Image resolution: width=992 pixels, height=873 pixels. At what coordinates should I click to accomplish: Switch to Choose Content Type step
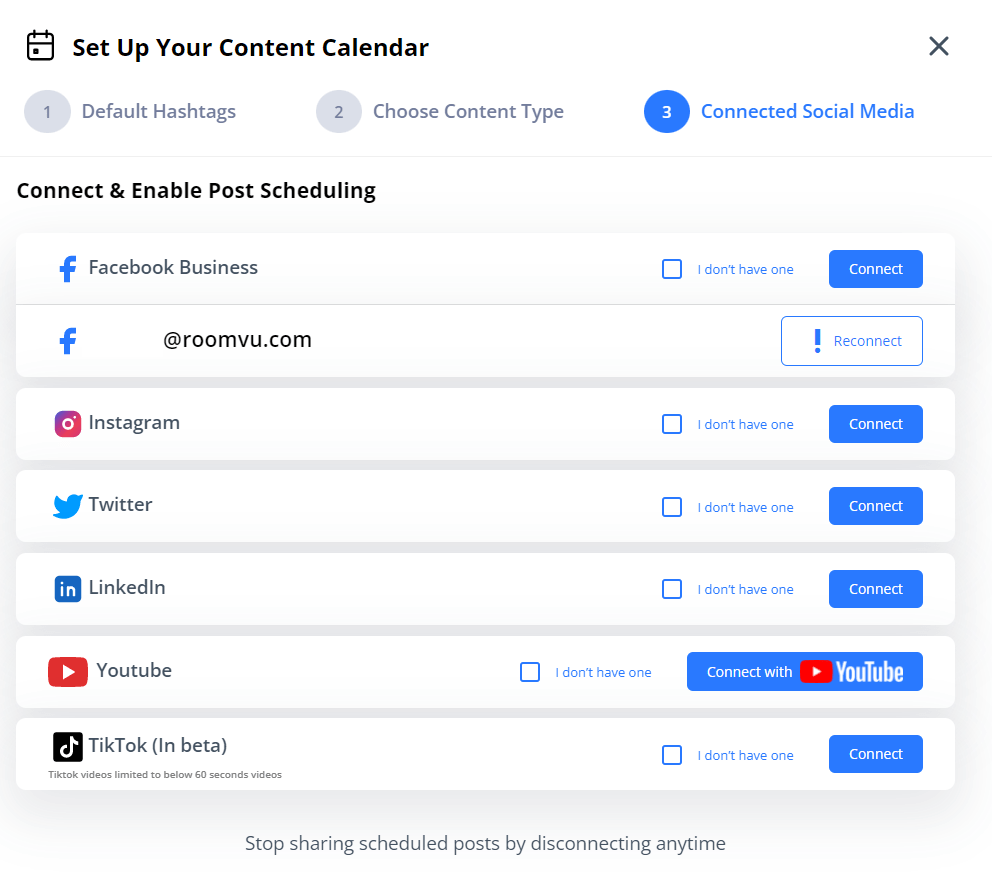tap(467, 112)
